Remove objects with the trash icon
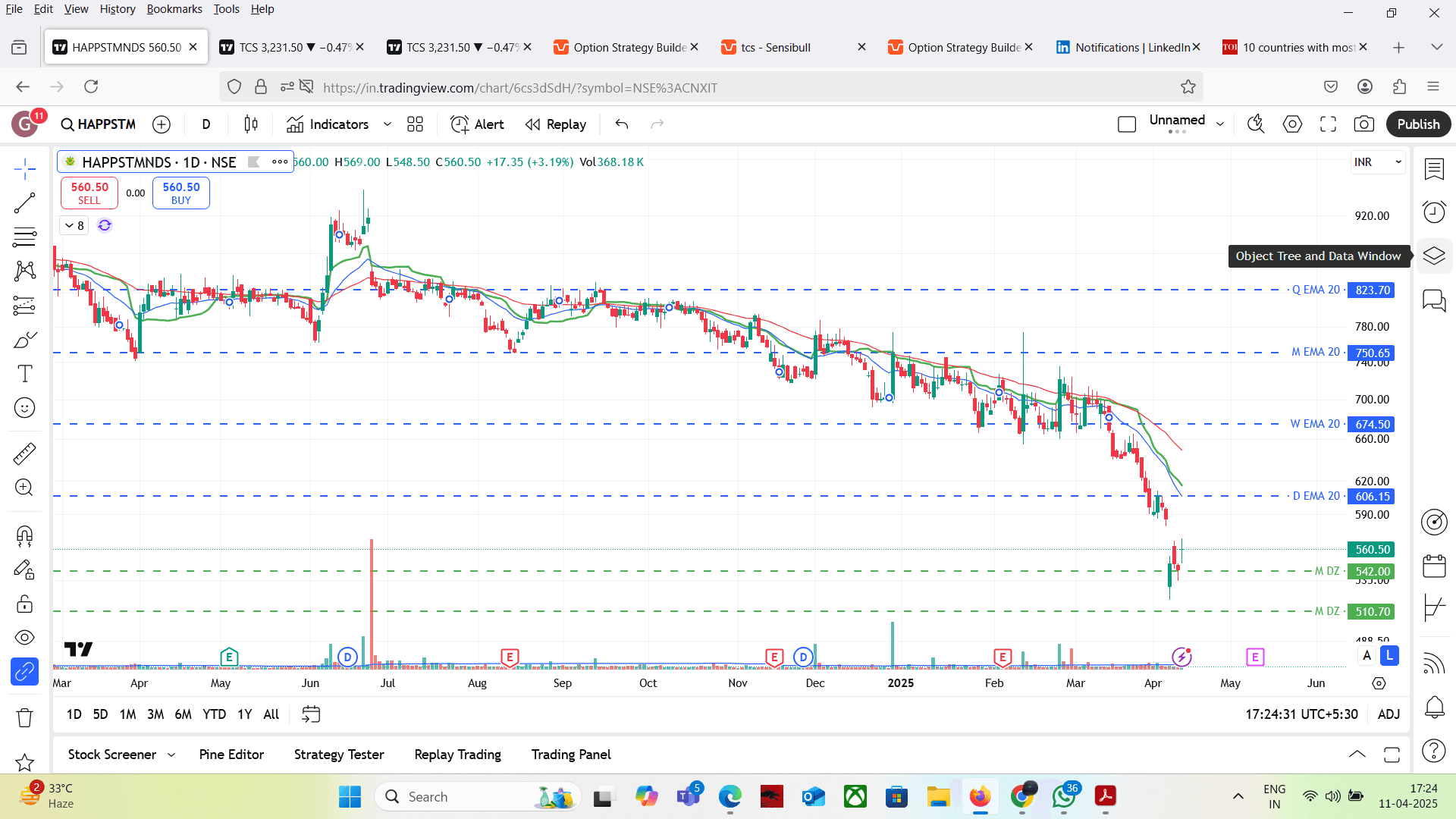Image resolution: width=1456 pixels, height=819 pixels. (24, 717)
